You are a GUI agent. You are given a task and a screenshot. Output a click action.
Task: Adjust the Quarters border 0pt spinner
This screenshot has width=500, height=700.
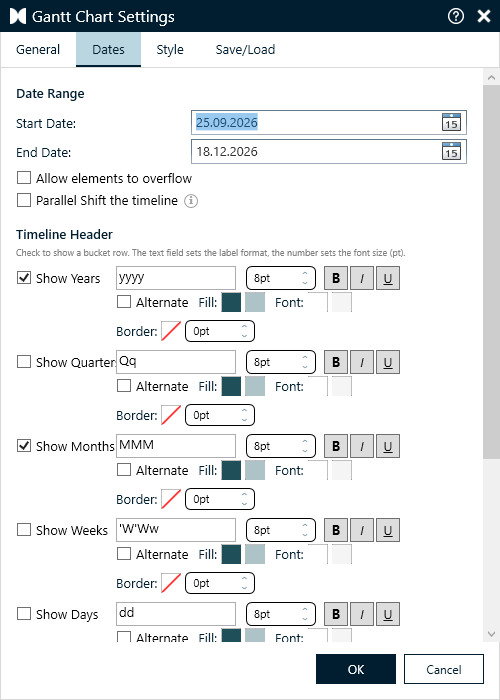click(x=220, y=415)
